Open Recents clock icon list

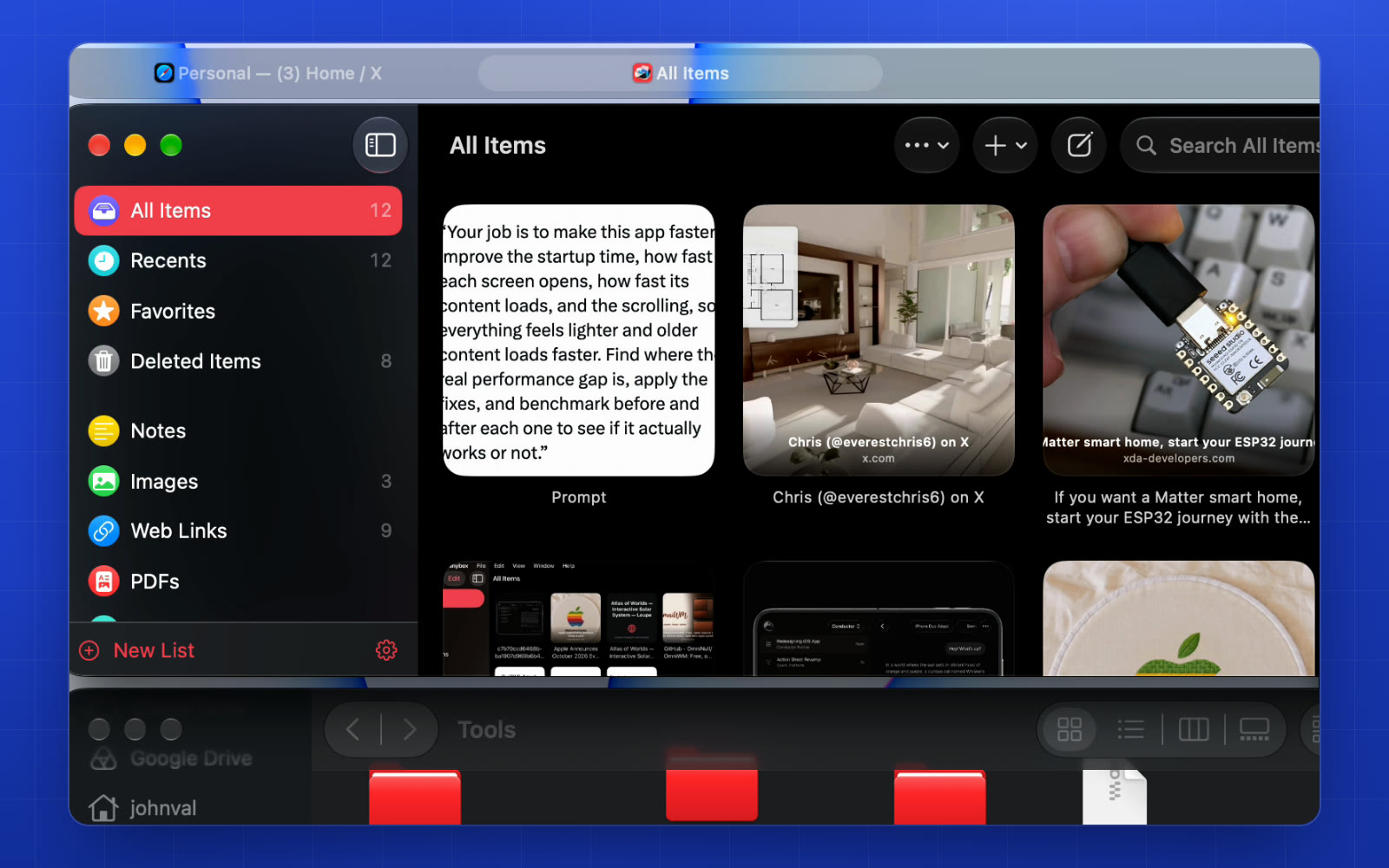[103, 260]
